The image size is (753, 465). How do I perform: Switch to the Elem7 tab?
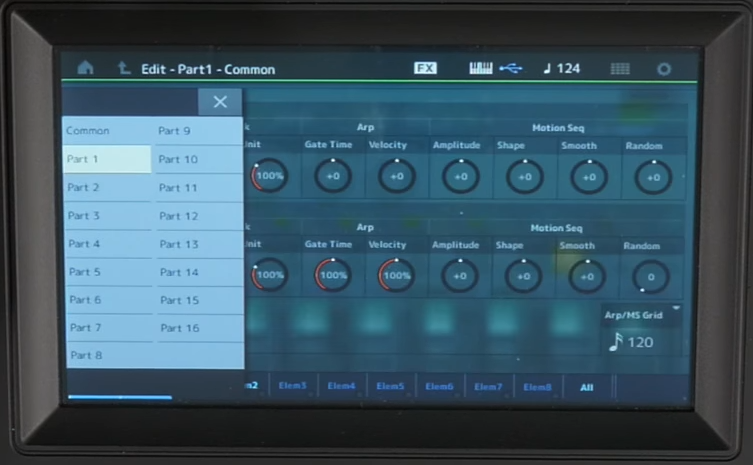(488, 387)
